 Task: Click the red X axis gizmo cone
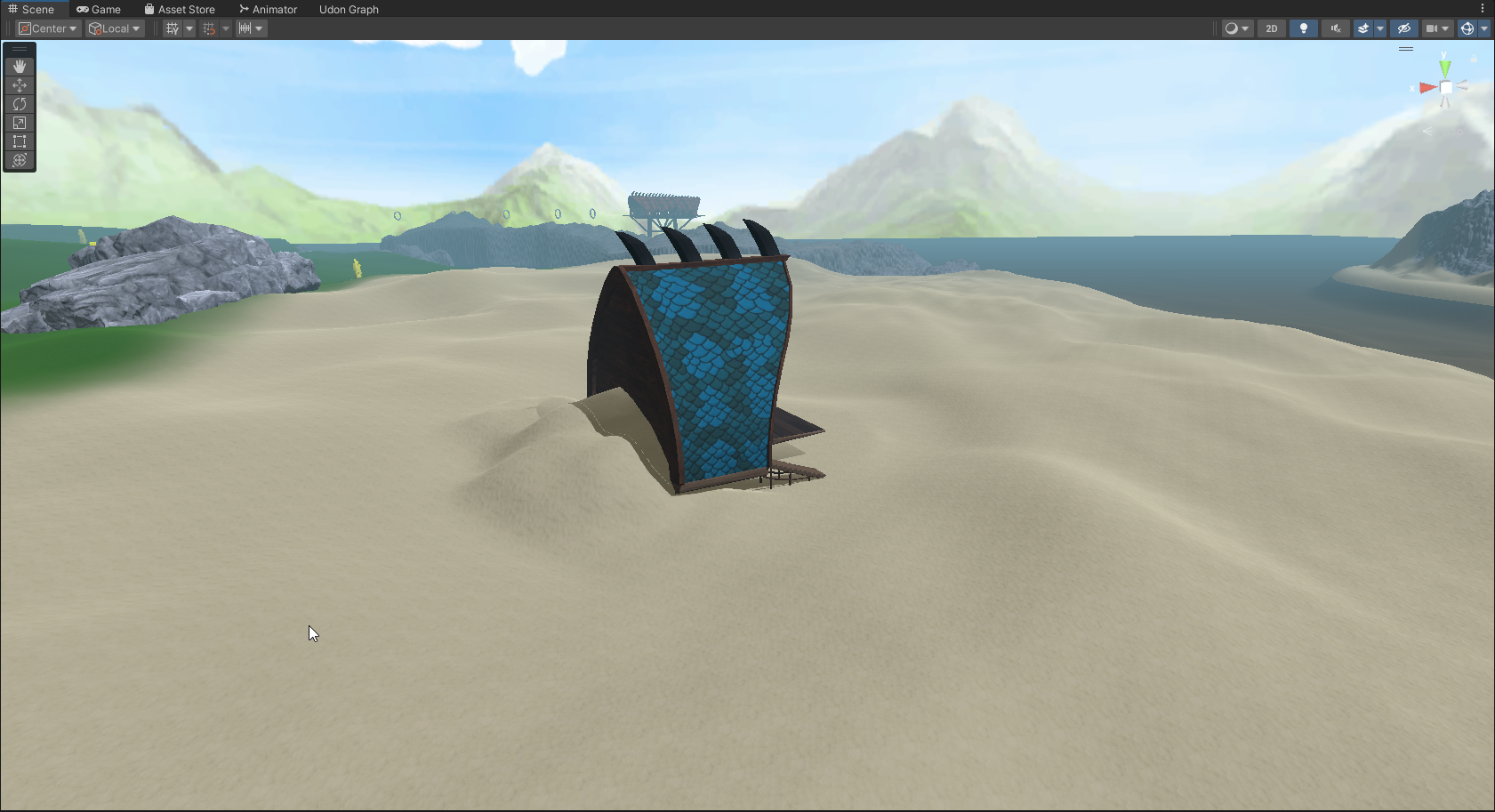pyautogui.click(x=1427, y=87)
